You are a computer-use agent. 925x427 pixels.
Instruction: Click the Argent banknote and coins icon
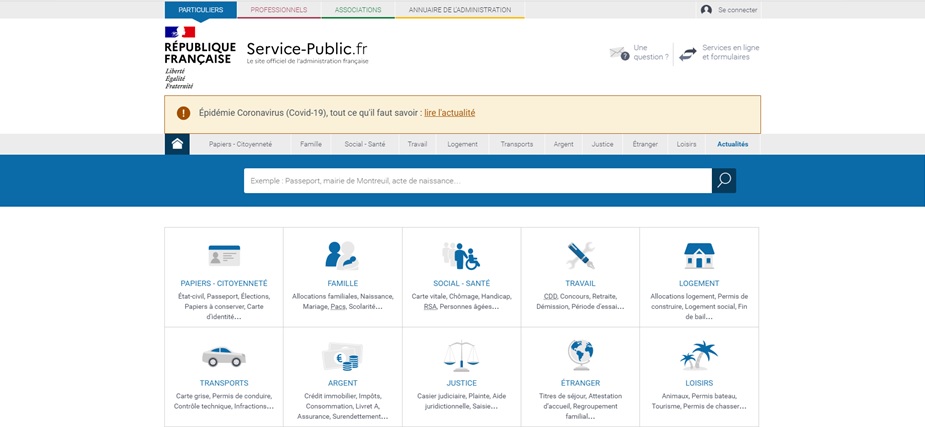coord(342,356)
